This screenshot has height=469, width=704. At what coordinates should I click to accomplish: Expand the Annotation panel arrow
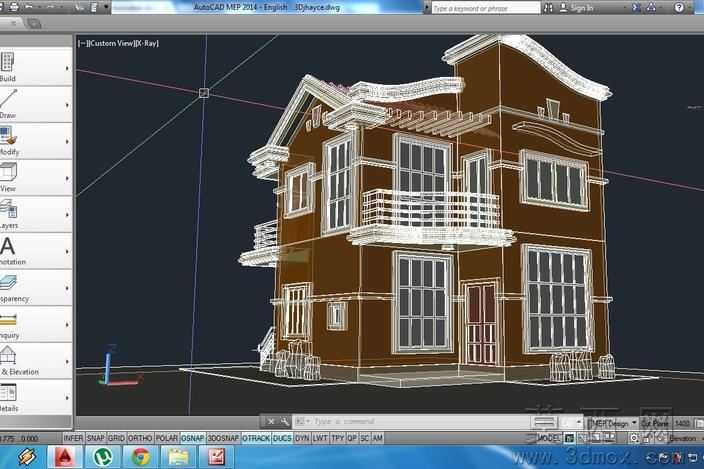point(67,252)
